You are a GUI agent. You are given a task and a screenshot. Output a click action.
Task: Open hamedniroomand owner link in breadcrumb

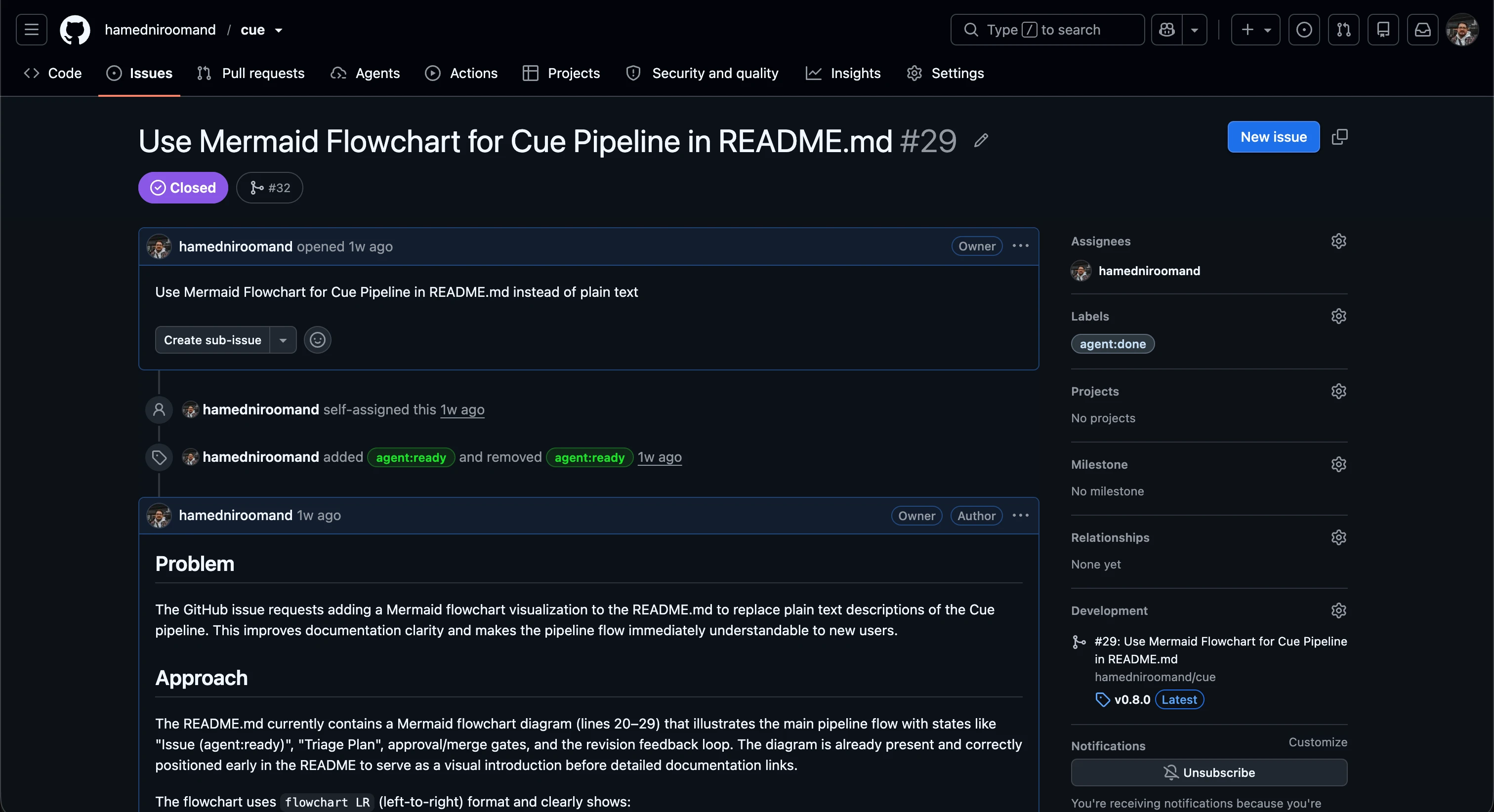(160, 30)
